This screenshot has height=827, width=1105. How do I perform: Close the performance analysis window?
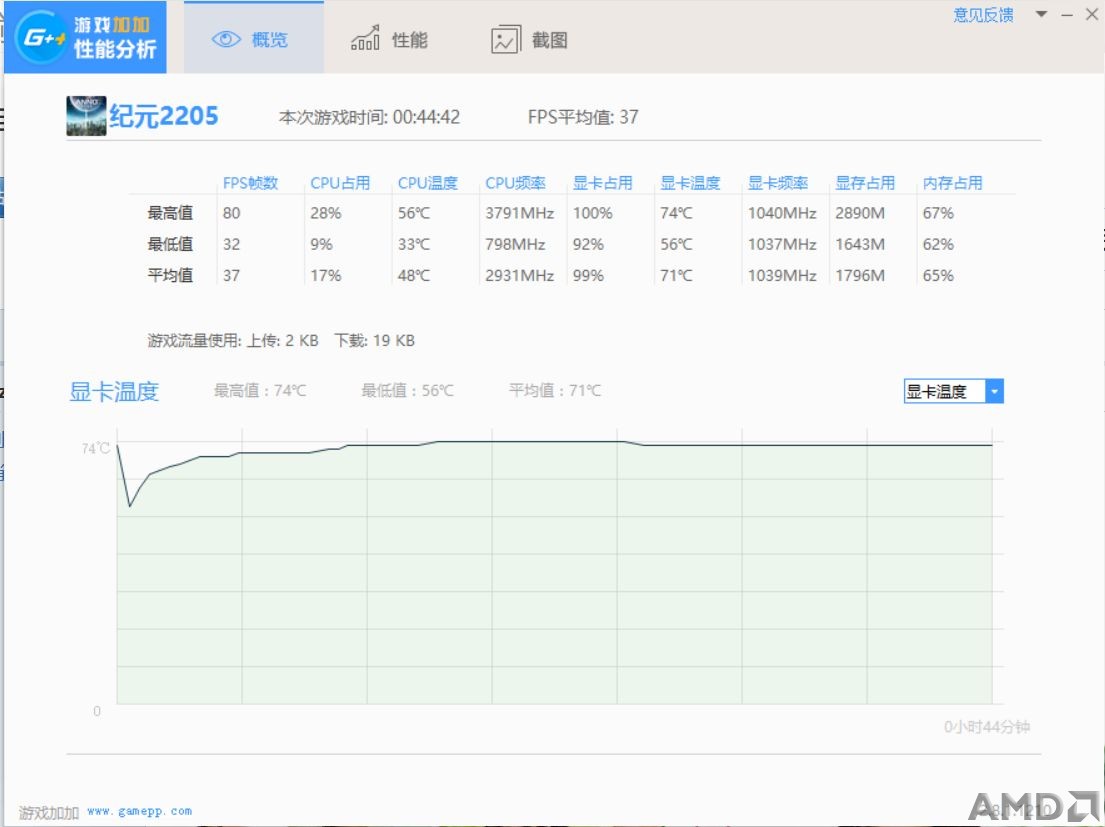[1092, 14]
